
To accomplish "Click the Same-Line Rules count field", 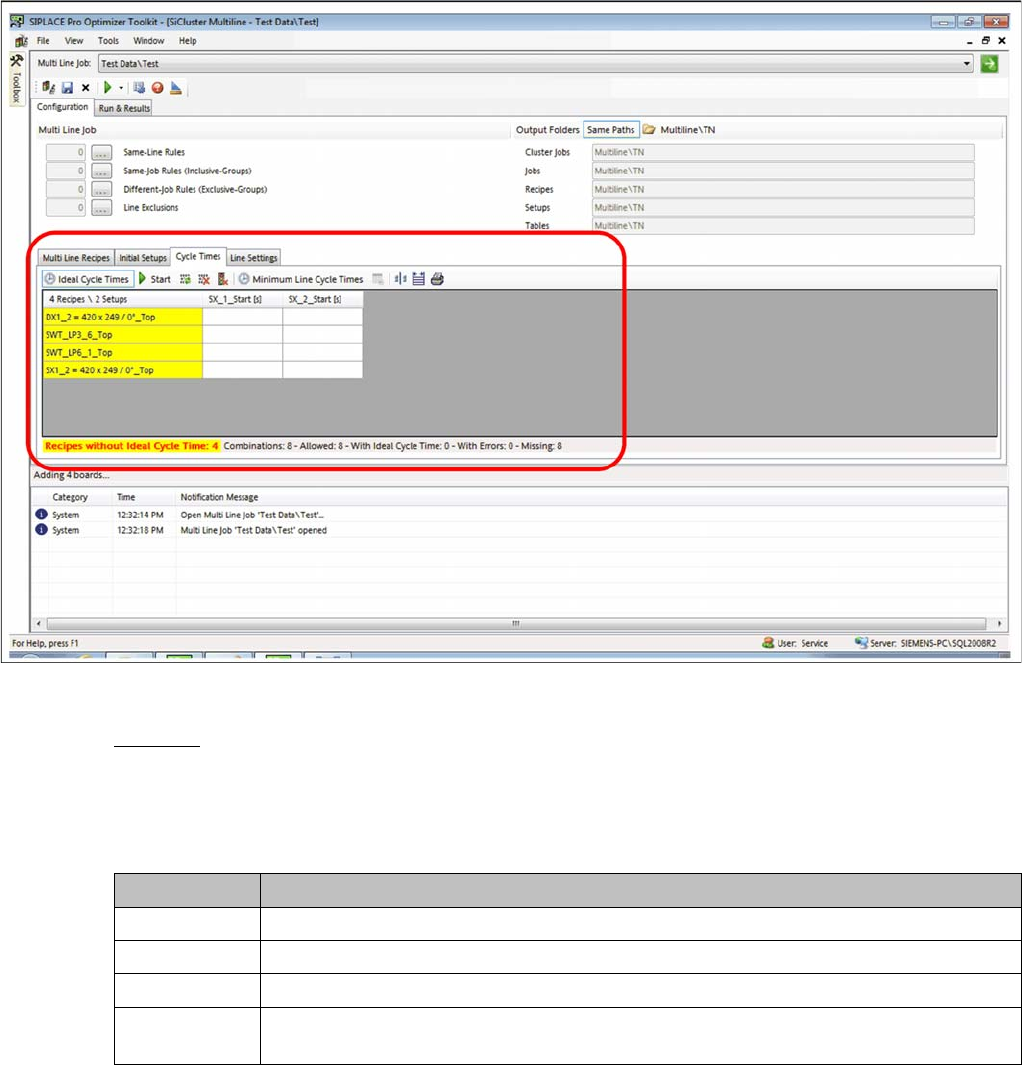I will 65,153.
